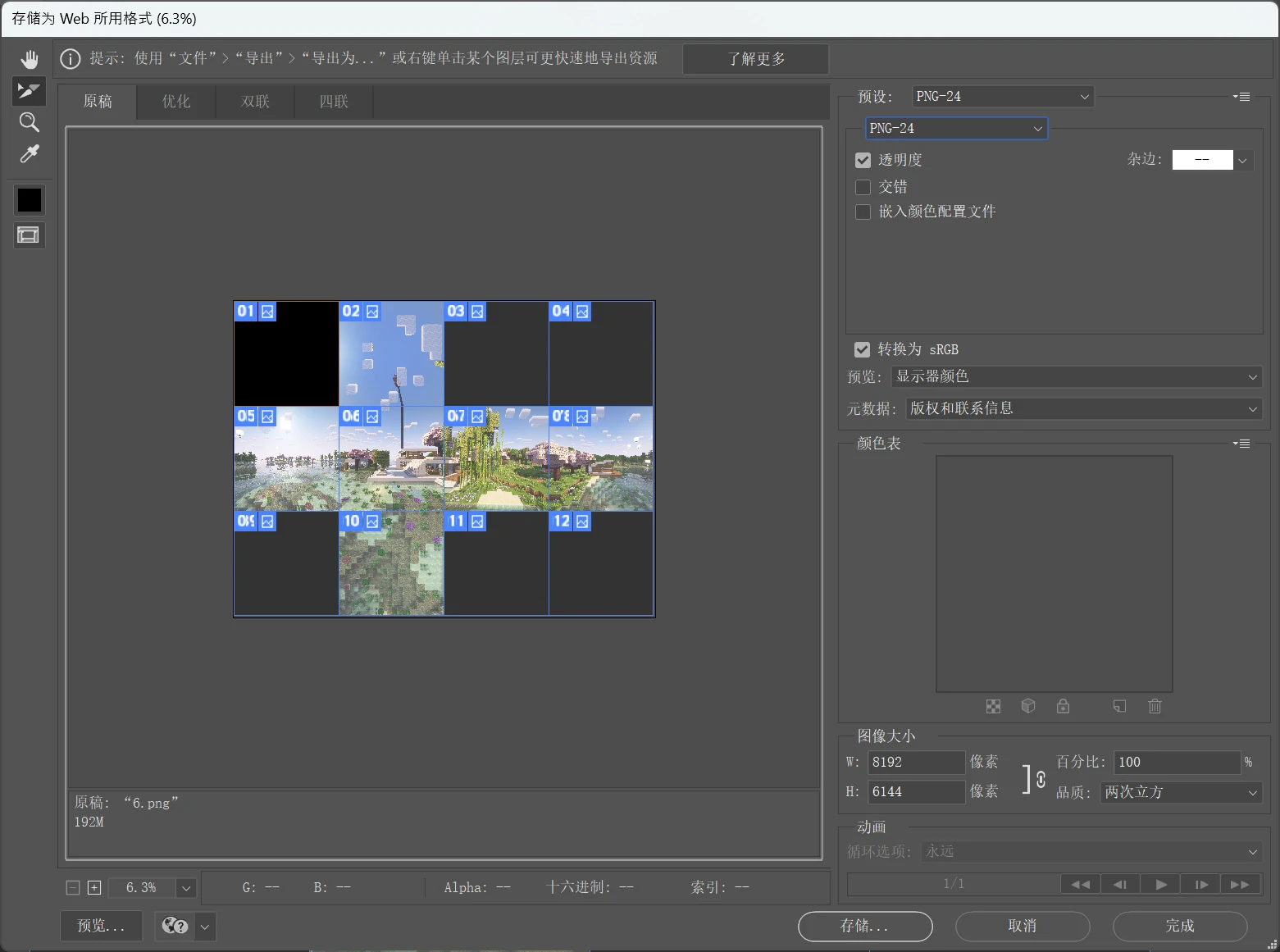Switch to the 四联 tab
1280x952 pixels.
click(x=334, y=102)
